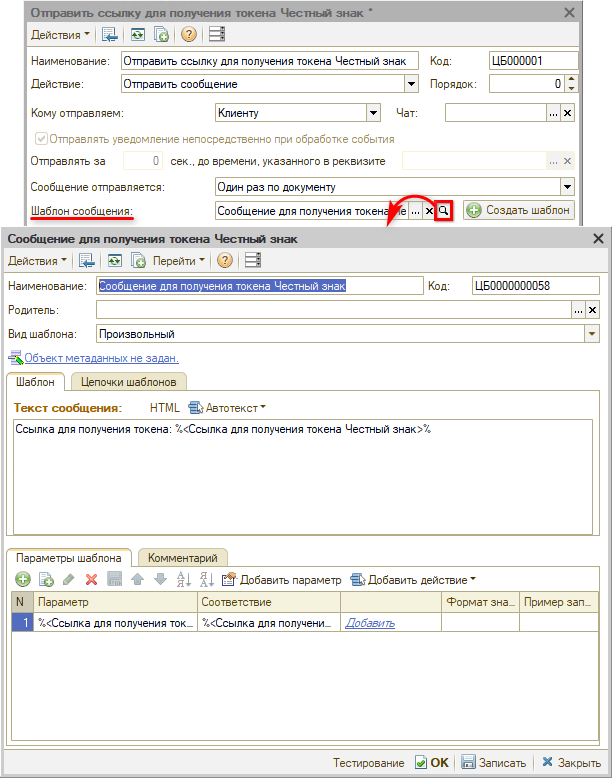The height and width of the screenshot is (778, 612).
Task: Clear the Чат field with X button
Action: (567, 113)
